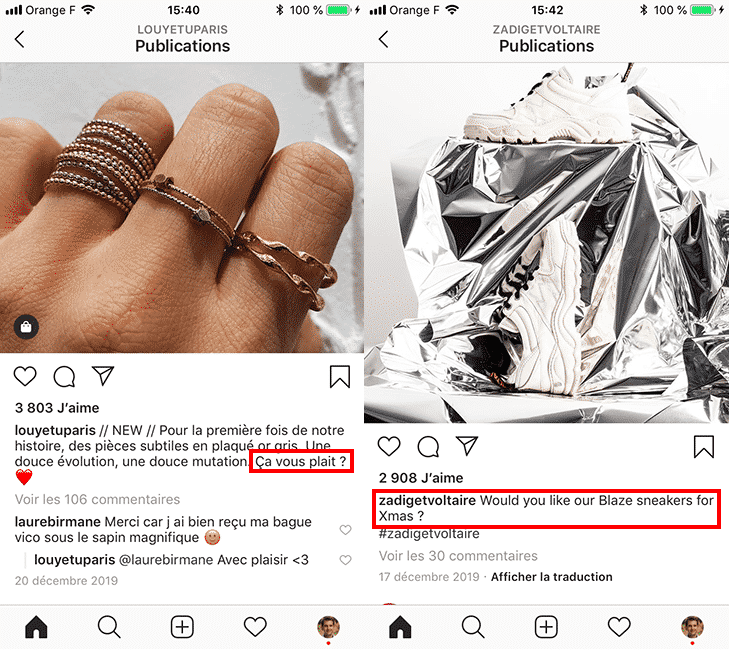Open comments on the sneakers post
This screenshot has height=656, width=729.
(428, 447)
